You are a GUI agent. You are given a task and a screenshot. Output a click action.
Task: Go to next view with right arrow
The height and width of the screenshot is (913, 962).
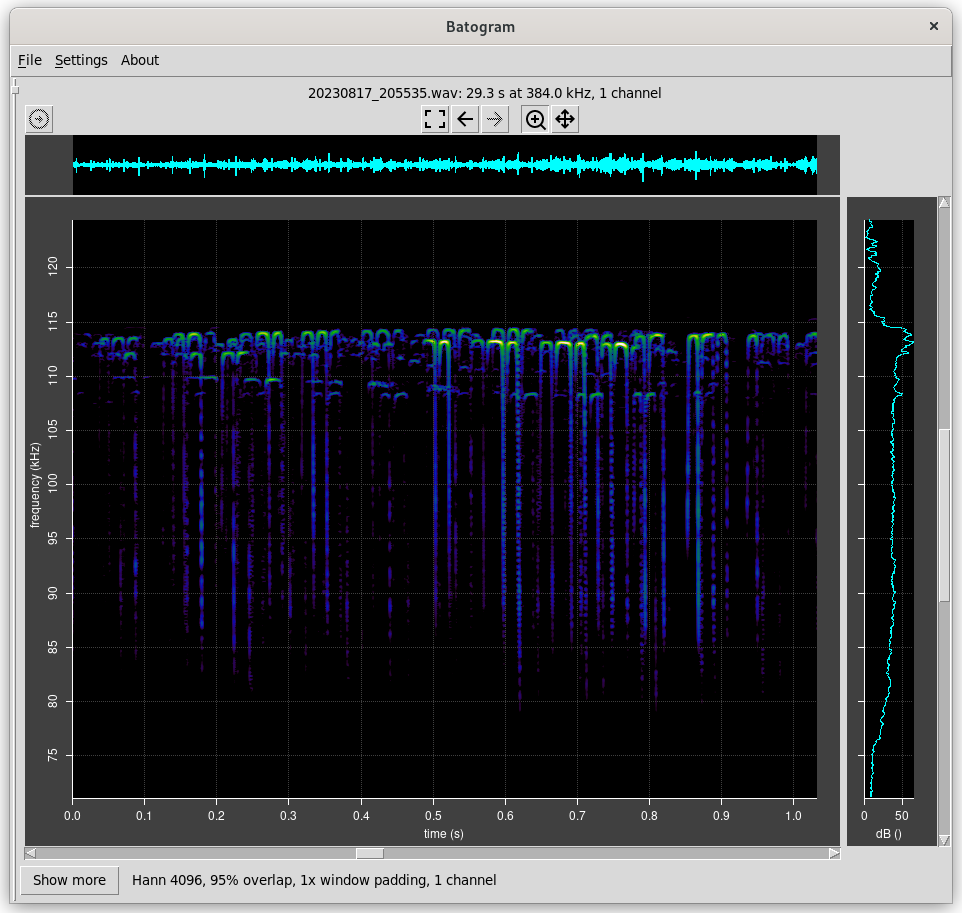click(494, 120)
